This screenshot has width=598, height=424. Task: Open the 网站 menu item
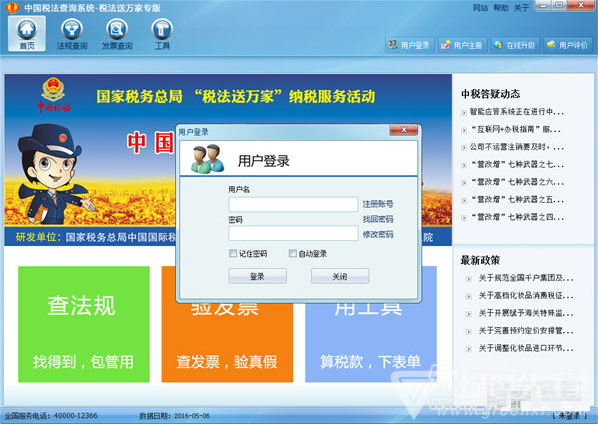point(480,8)
